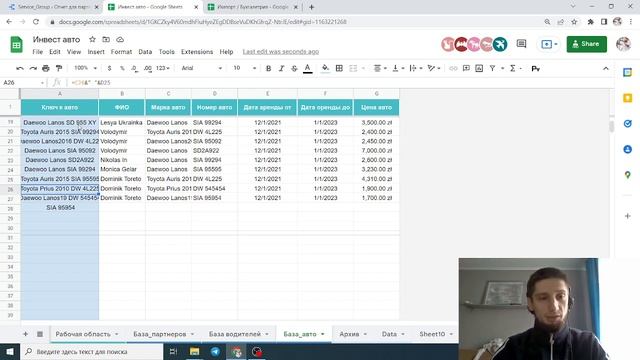The width and height of the screenshot is (640, 360).
Task: Click the move to folder icon
Action: click(x=106, y=40)
